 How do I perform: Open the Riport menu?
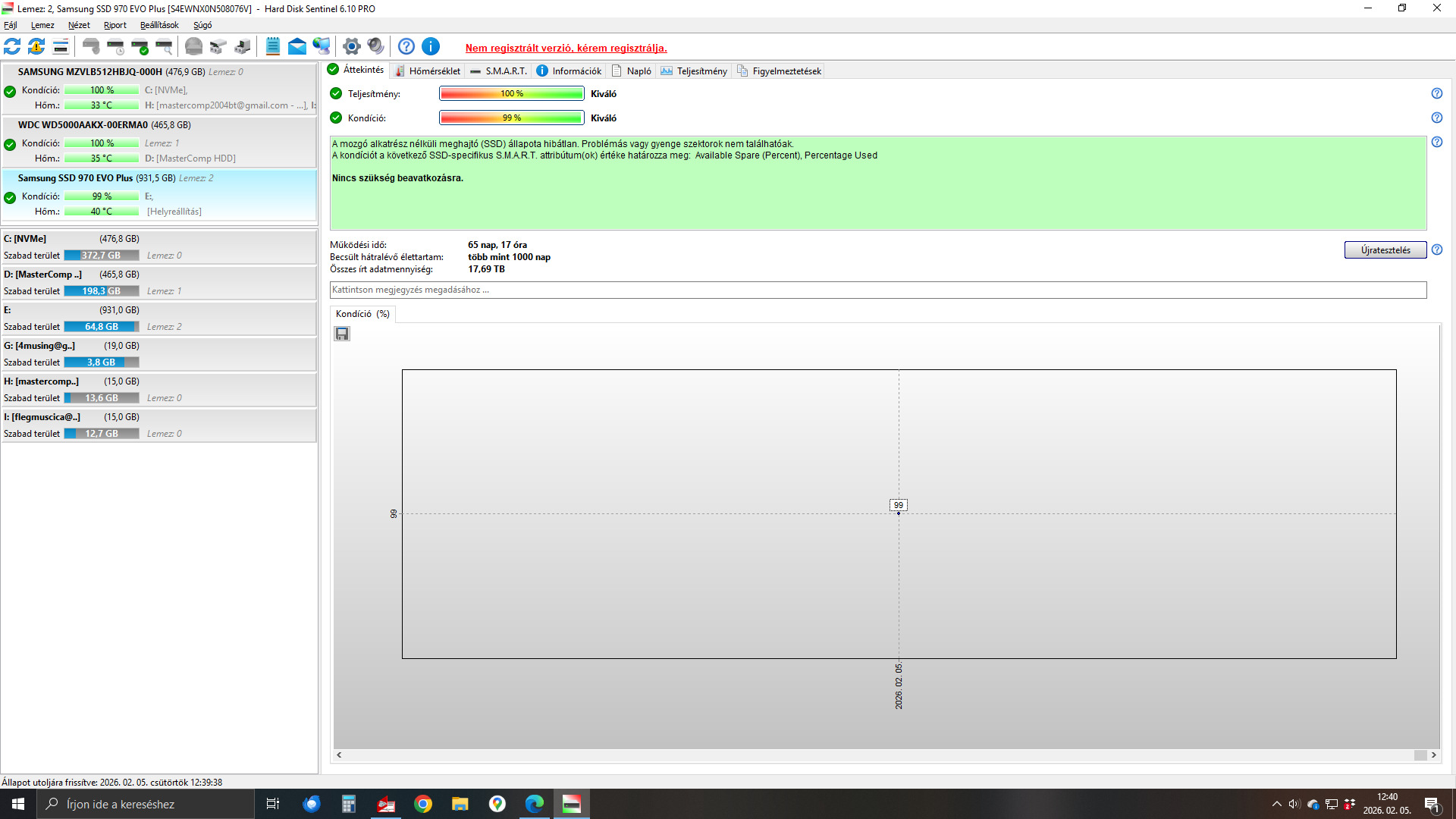115,25
